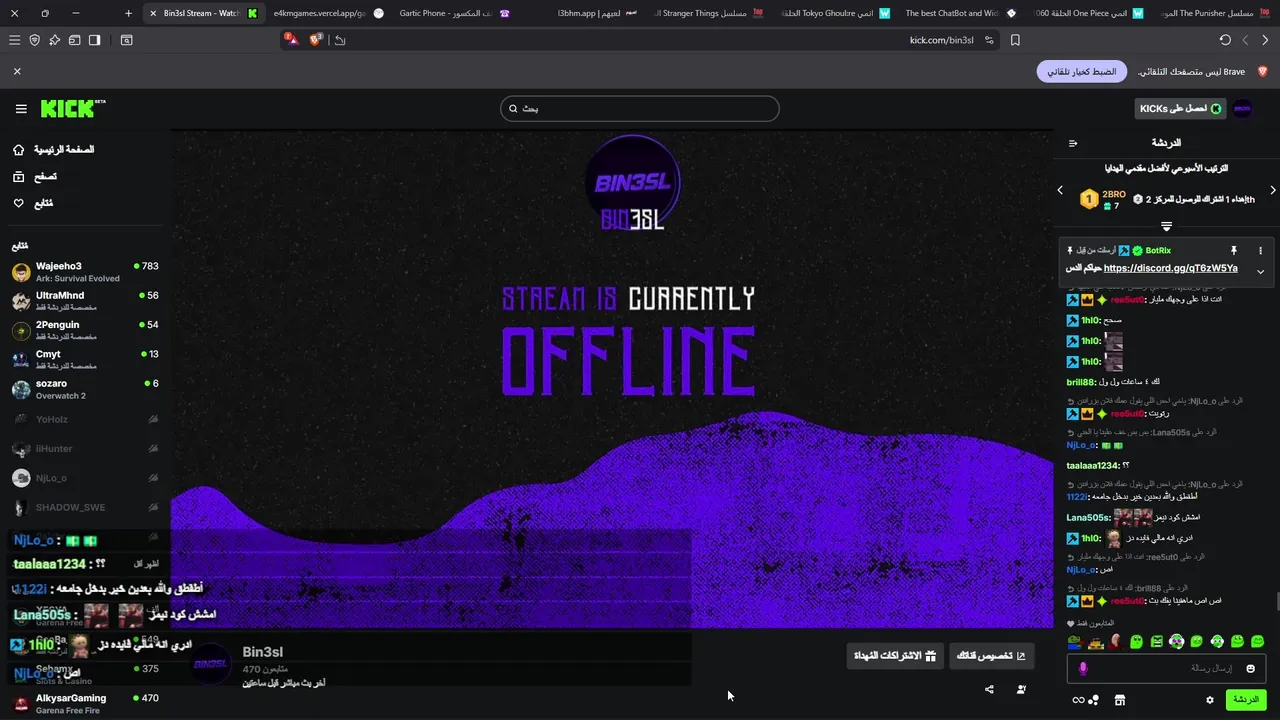
Task: Open the profile avatar menu in Kick header
Action: click(x=1242, y=108)
